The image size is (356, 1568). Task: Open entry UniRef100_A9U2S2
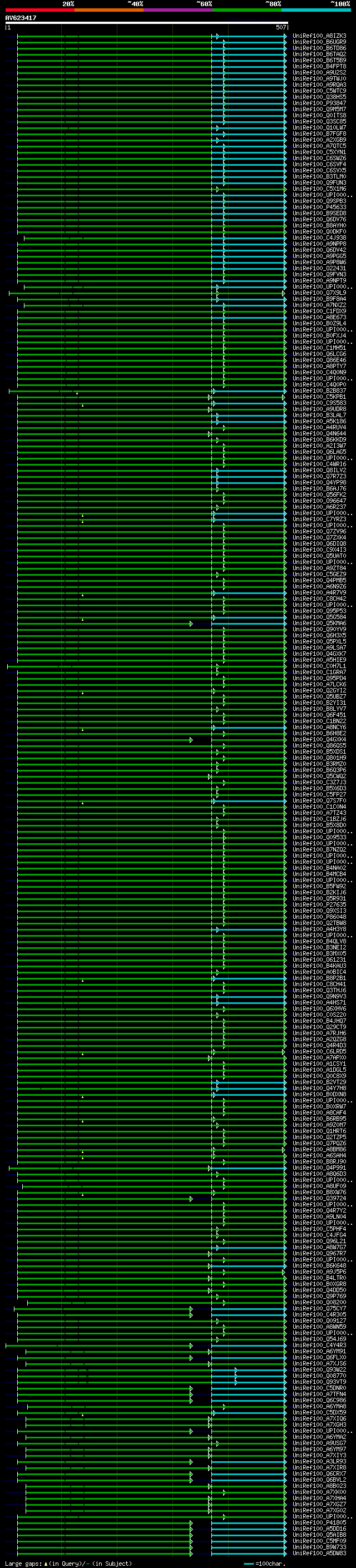click(319, 72)
